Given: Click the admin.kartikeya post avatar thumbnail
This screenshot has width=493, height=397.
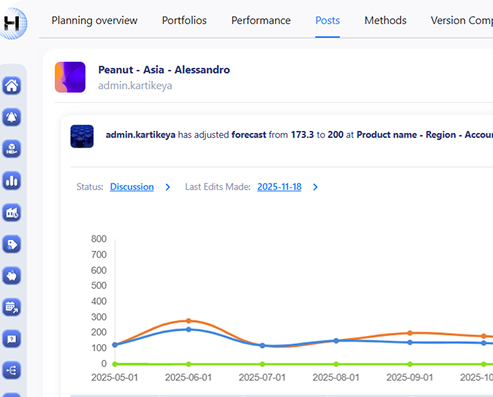Looking at the screenshot, I should tap(82, 136).
